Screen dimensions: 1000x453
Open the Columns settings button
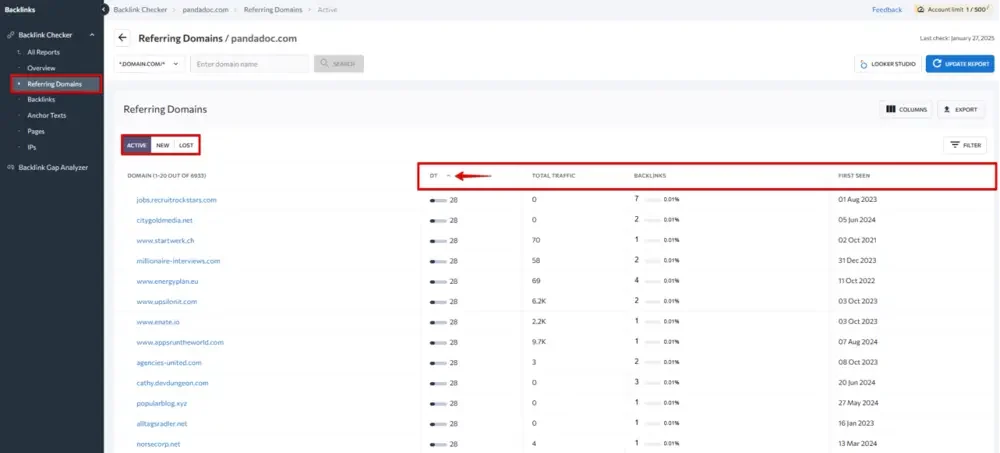(906, 110)
